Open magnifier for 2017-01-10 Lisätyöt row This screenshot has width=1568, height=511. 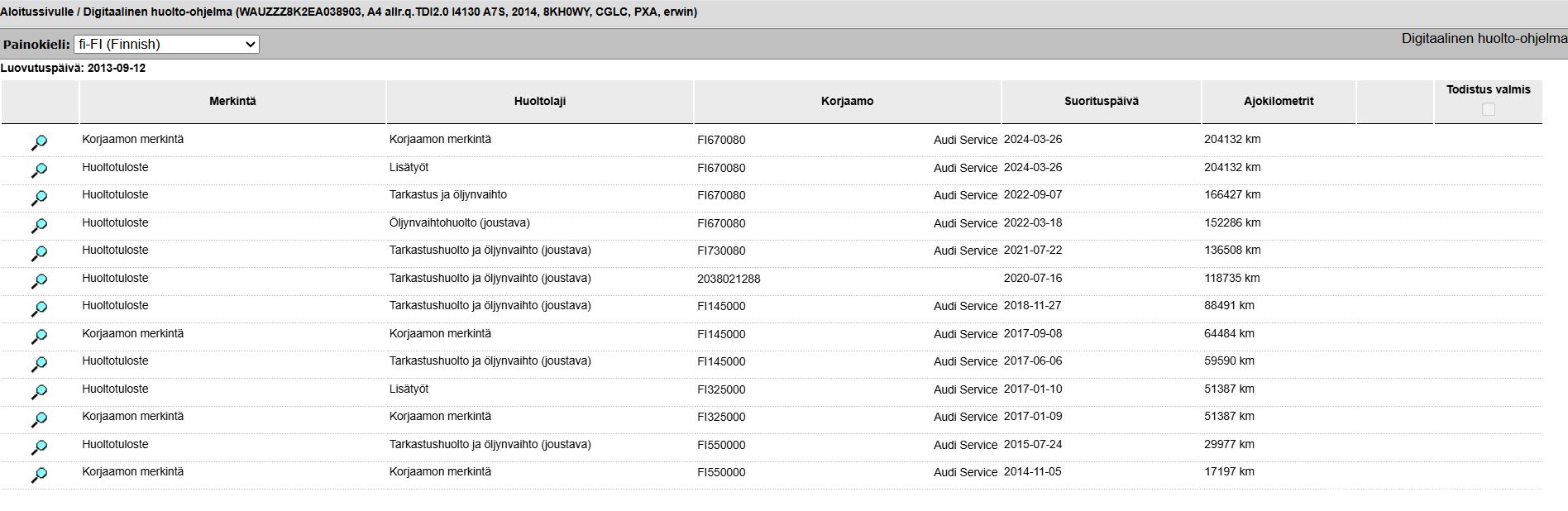tap(39, 392)
